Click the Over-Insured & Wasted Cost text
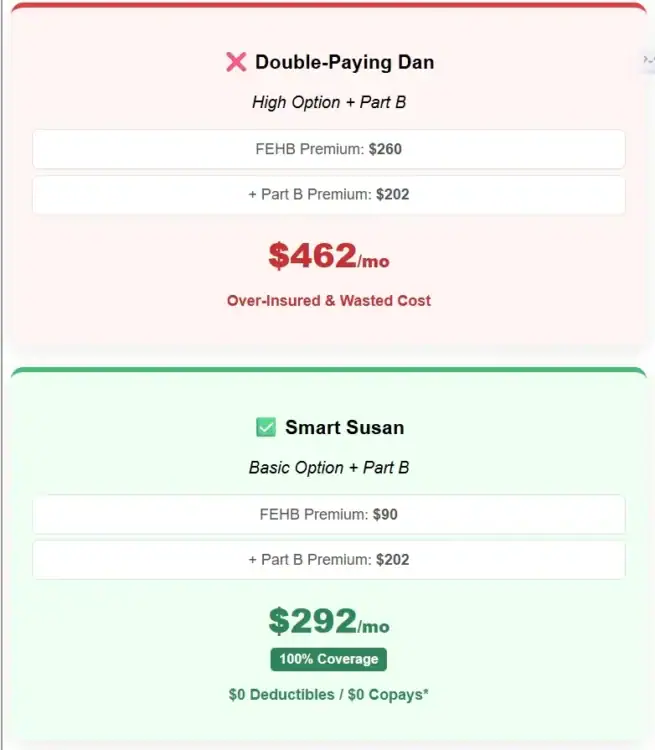655x750 pixels. point(328,300)
